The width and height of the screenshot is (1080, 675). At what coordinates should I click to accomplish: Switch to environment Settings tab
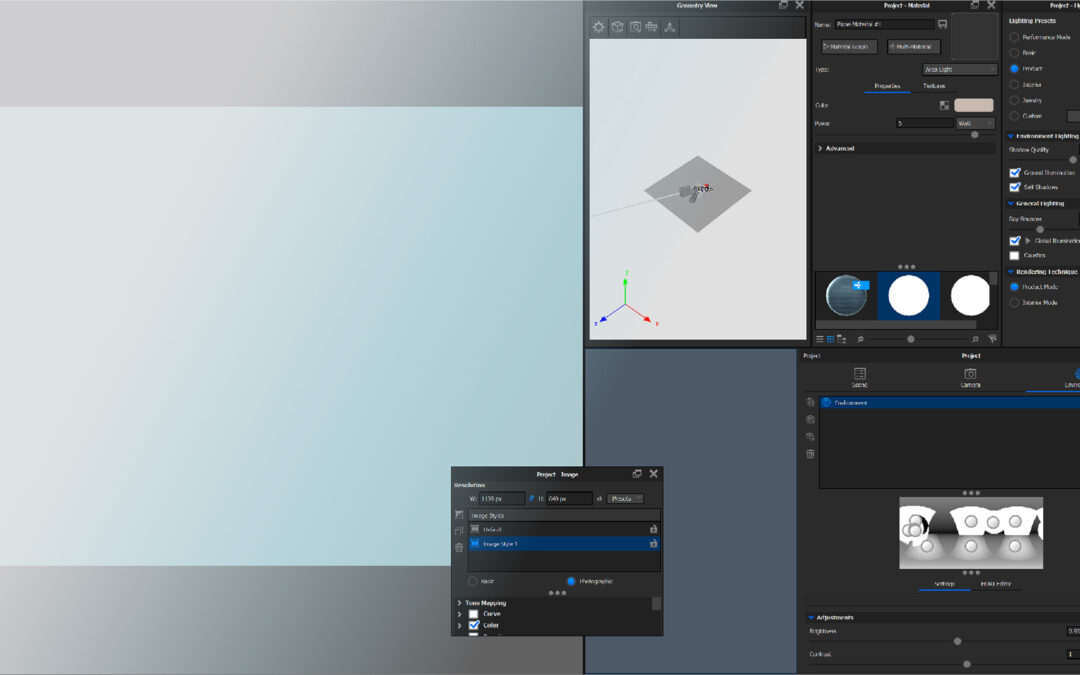[x=944, y=584]
